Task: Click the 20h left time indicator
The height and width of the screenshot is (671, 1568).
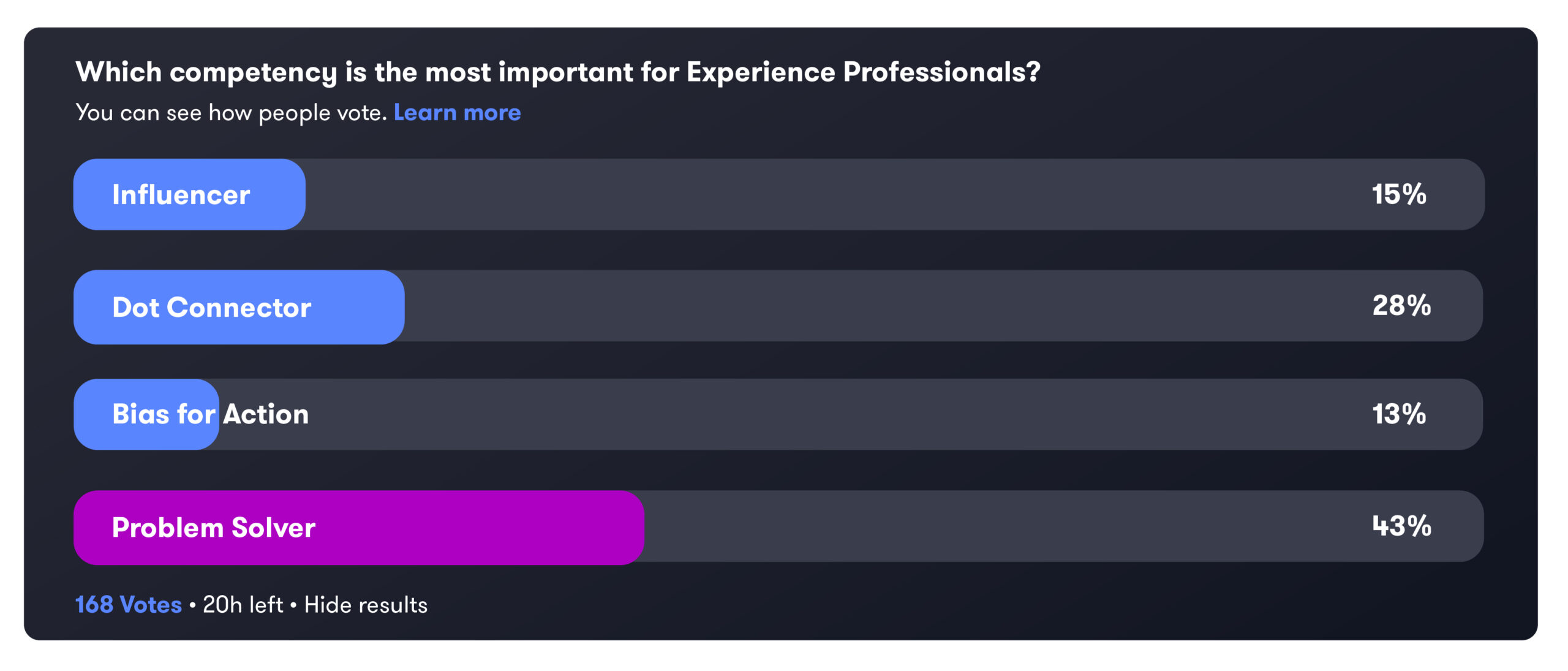Action: tap(243, 605)
